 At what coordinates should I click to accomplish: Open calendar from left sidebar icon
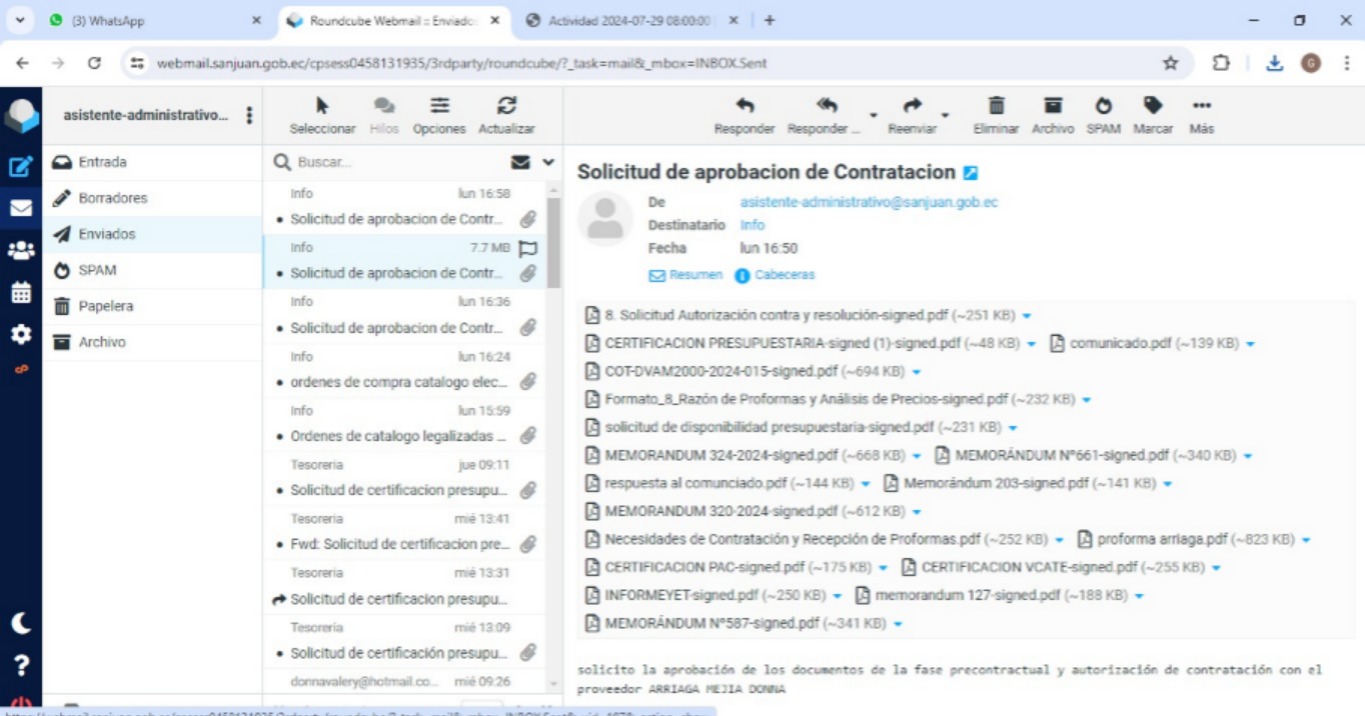(x=20, y=293)
